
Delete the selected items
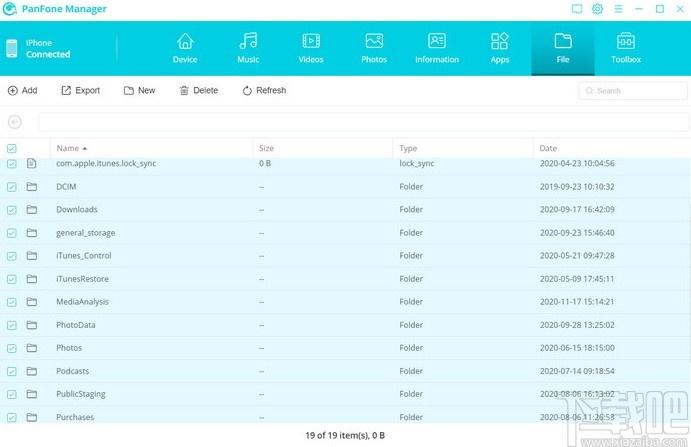199,90
